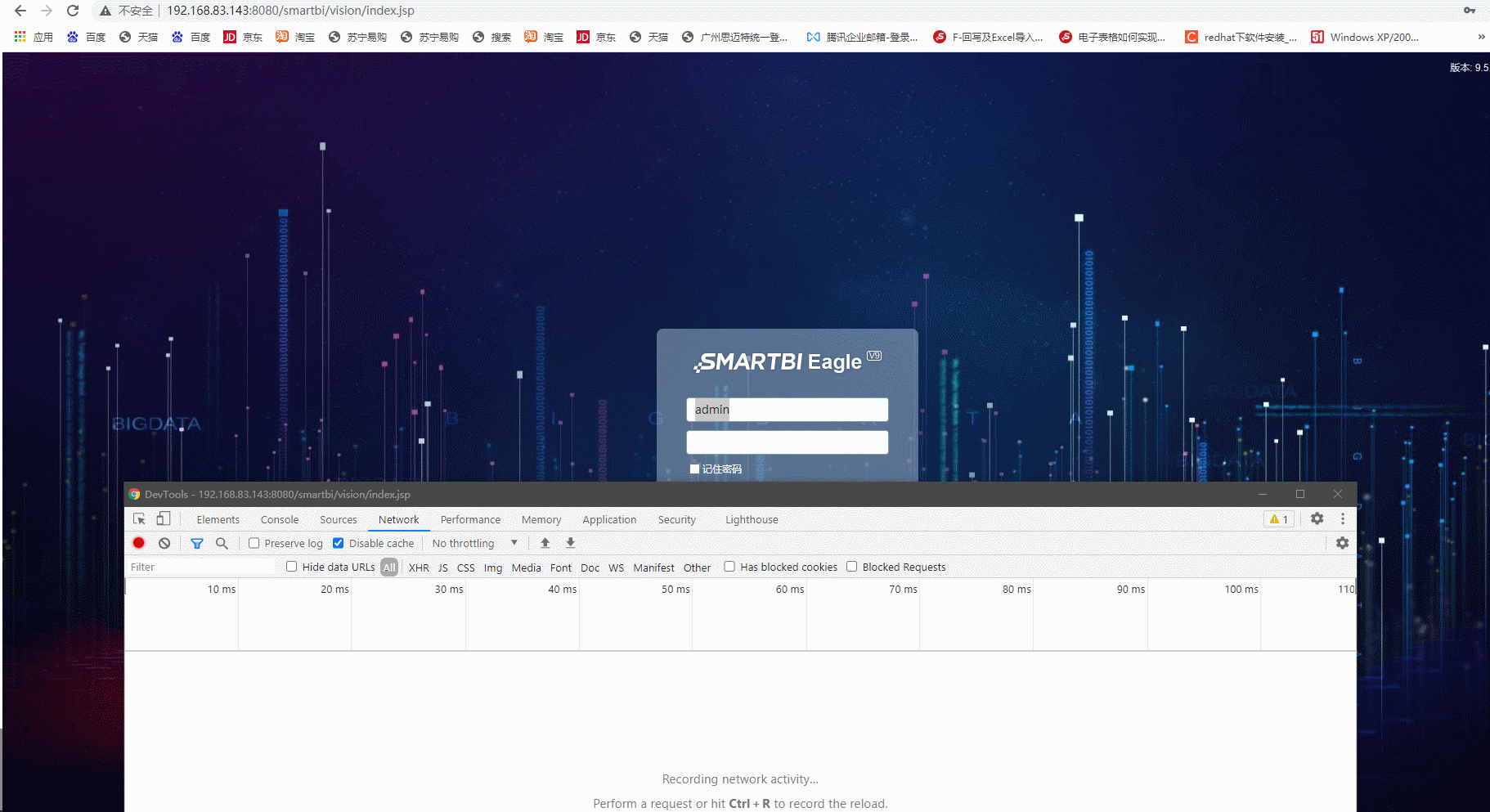Viewport: 1490px width, 812px height.
Task: Minimize the DevTools window
Action: [1263, 494]
